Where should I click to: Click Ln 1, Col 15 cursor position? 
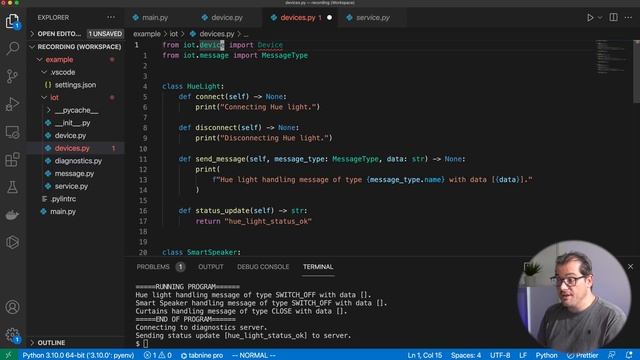(x=424, y=355)
